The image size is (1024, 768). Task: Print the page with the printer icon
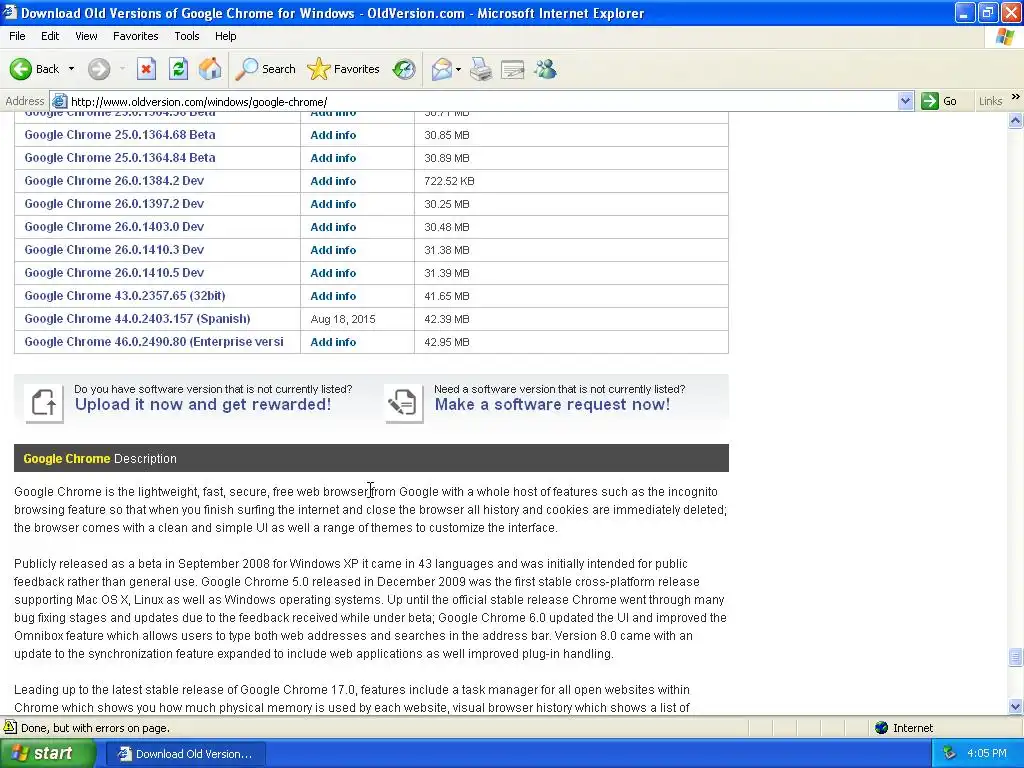pyautogui.click(x=481, y=69)
